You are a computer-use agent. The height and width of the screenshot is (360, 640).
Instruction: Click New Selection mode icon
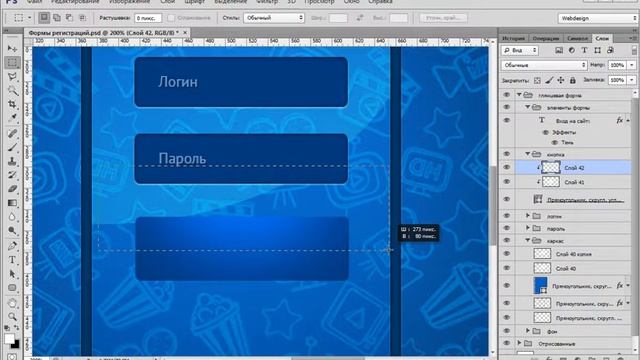click(x=44, y=18)
